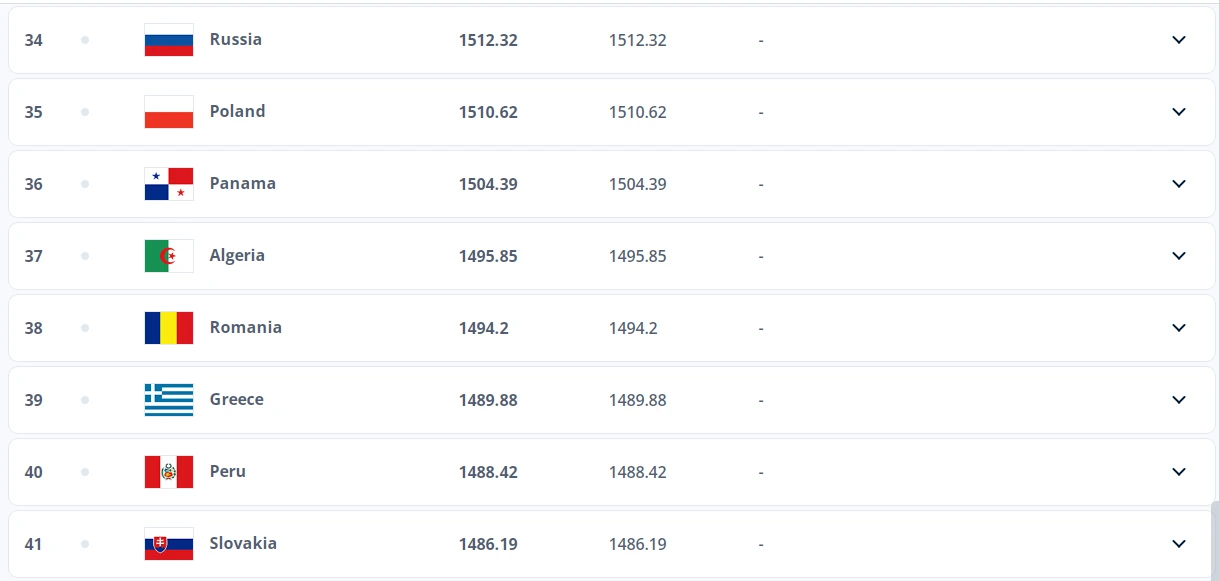Viewport: 1219px width, 581px height.
Task: Click the Slovakia flag icon
Action: click(169, 544)
